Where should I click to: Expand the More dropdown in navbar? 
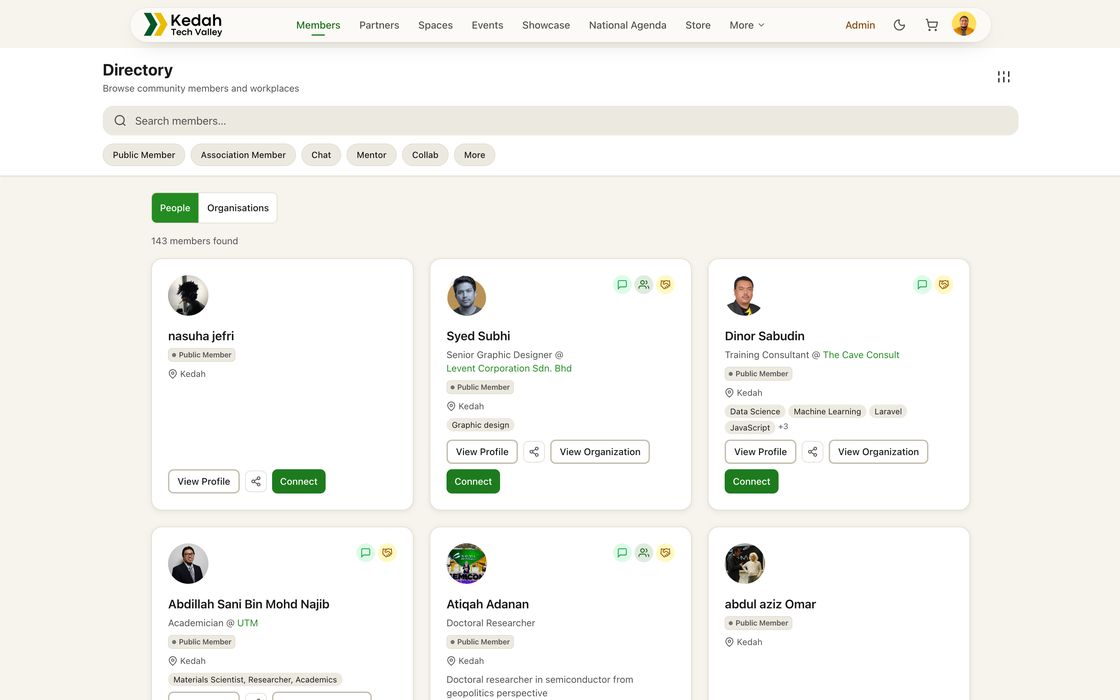(747, 25)
